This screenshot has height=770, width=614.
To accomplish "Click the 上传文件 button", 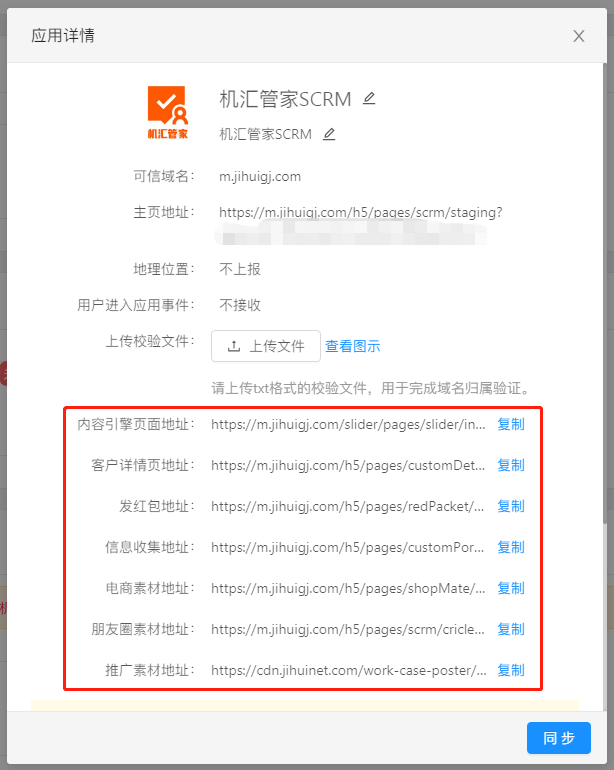I will tap(266, 346).
